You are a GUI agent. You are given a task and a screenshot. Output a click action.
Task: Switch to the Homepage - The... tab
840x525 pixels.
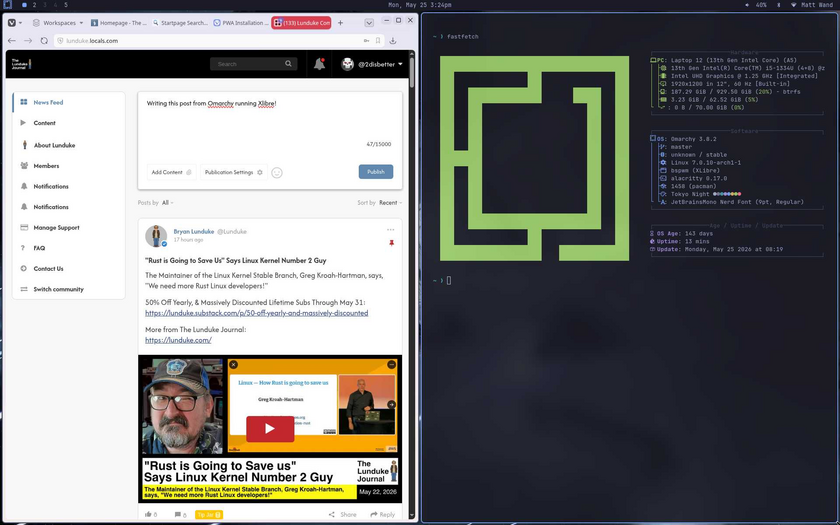coord(118,22)
